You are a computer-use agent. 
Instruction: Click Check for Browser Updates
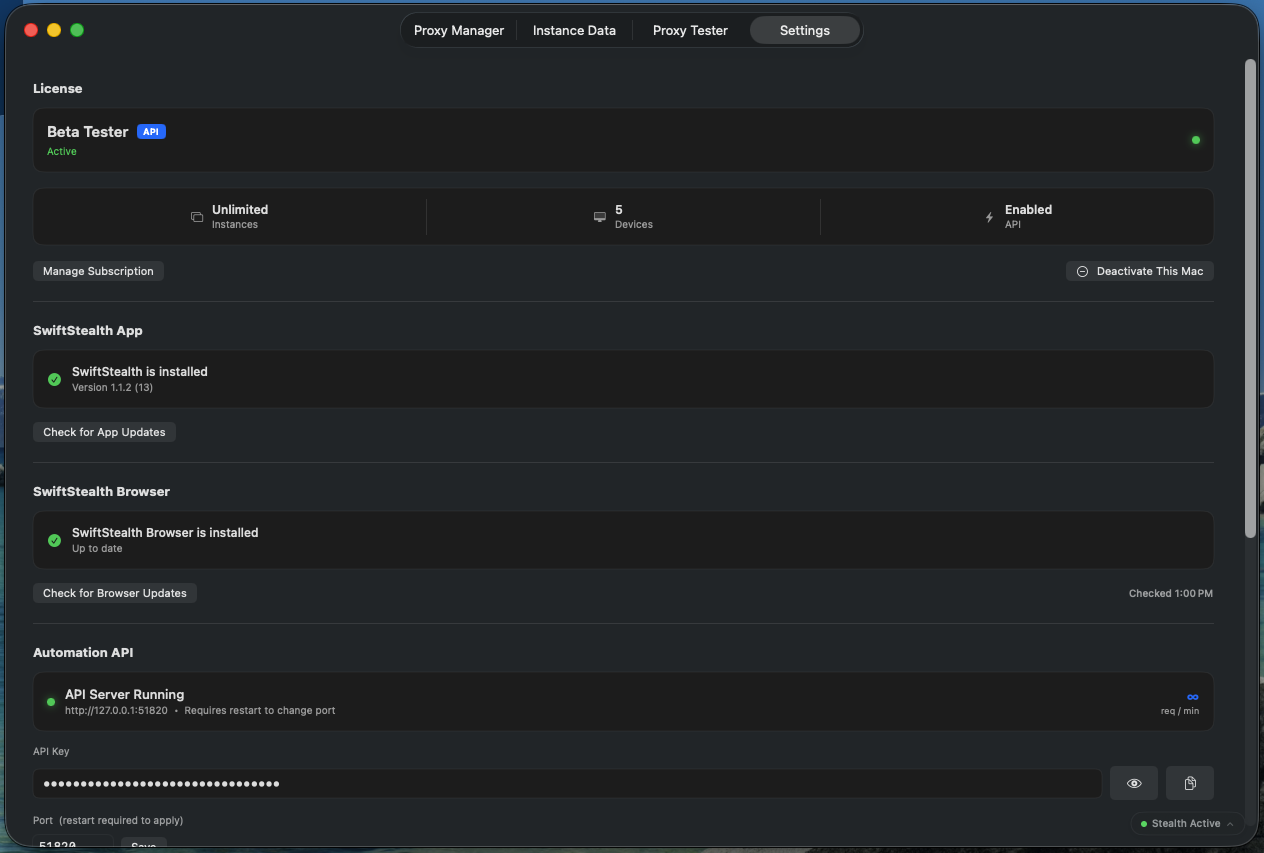pos(115,593)
